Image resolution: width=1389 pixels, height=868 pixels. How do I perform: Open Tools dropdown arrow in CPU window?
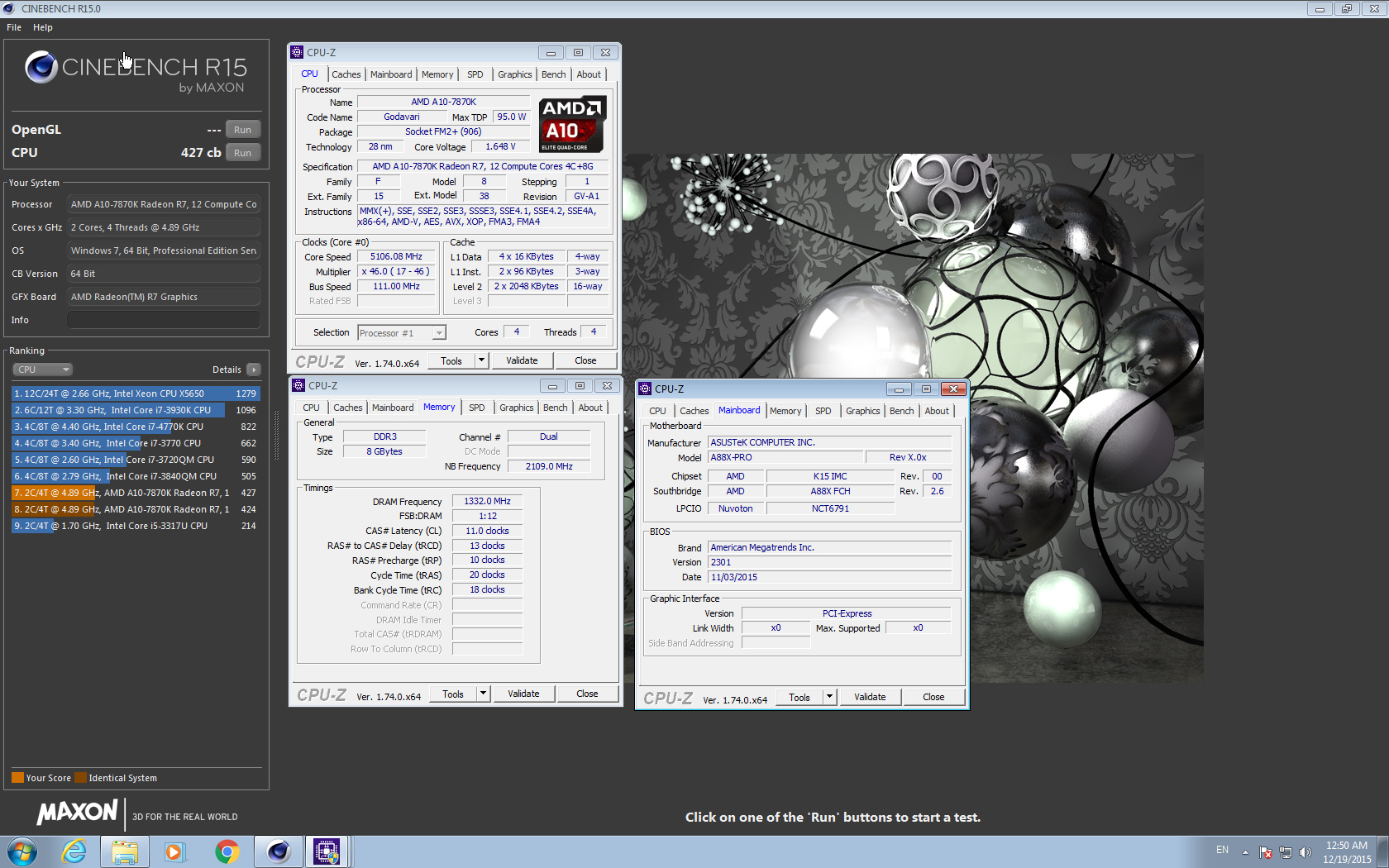click(482, 360)
